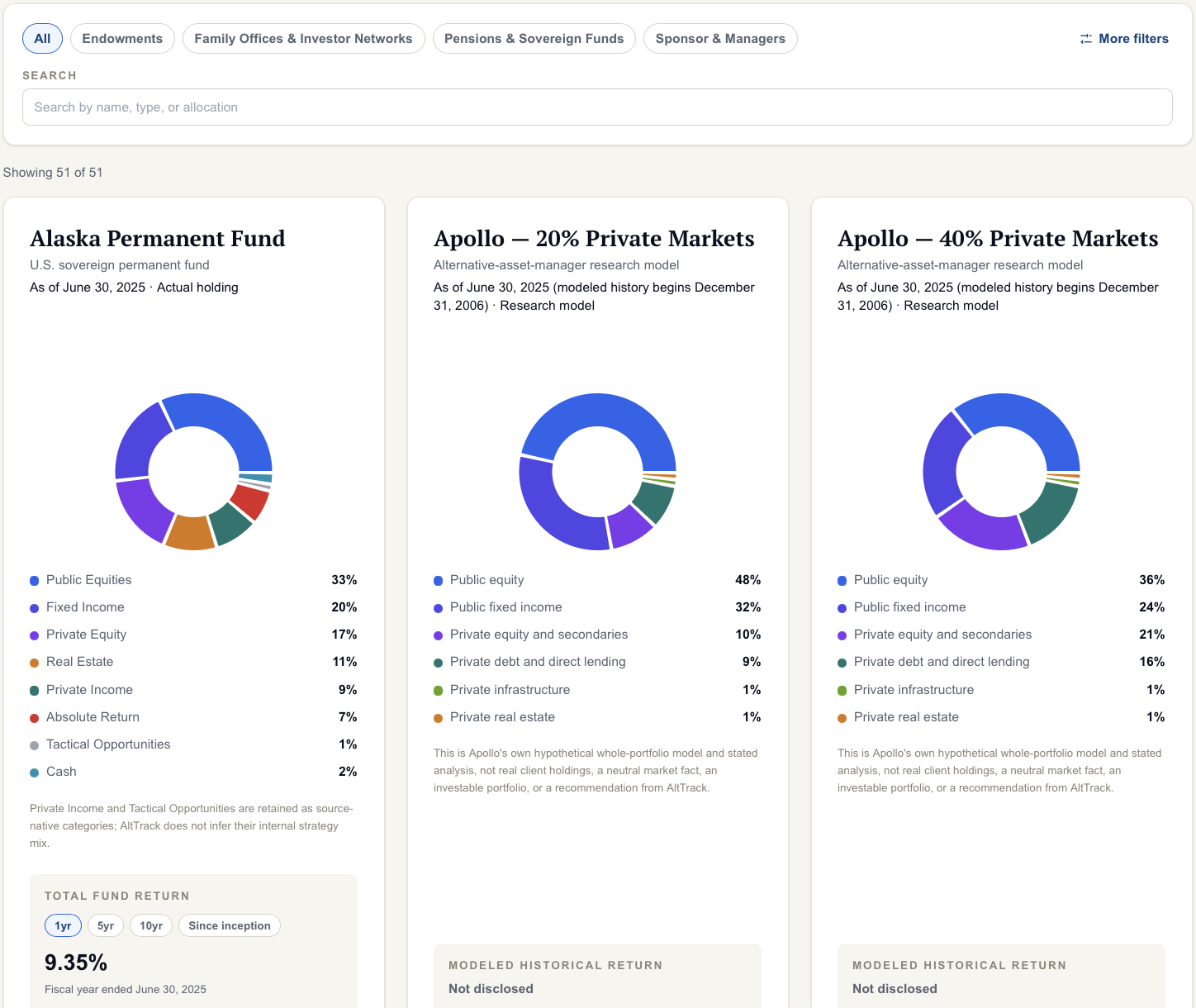Click the Absolute Return 7% legend row
1196x1008 pixels.
(x=193, y=717)
